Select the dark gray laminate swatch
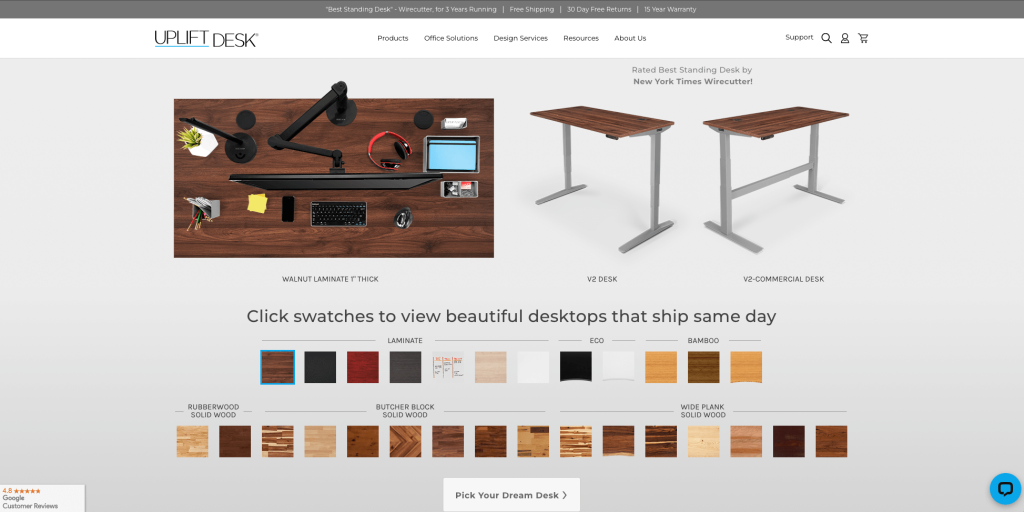 pyautogui.click(x=406, y=367)
